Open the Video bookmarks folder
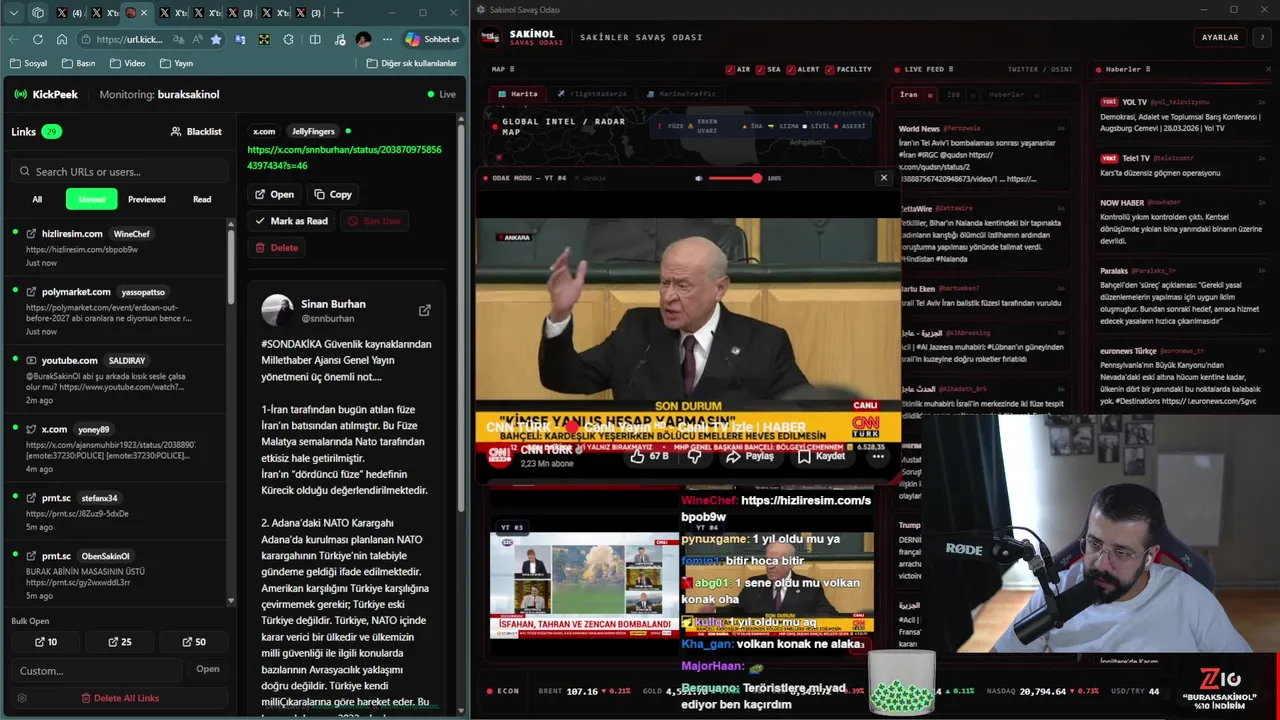Image resolution: width=1280 pixels, height=720 pixels. (x=127, y=63)
